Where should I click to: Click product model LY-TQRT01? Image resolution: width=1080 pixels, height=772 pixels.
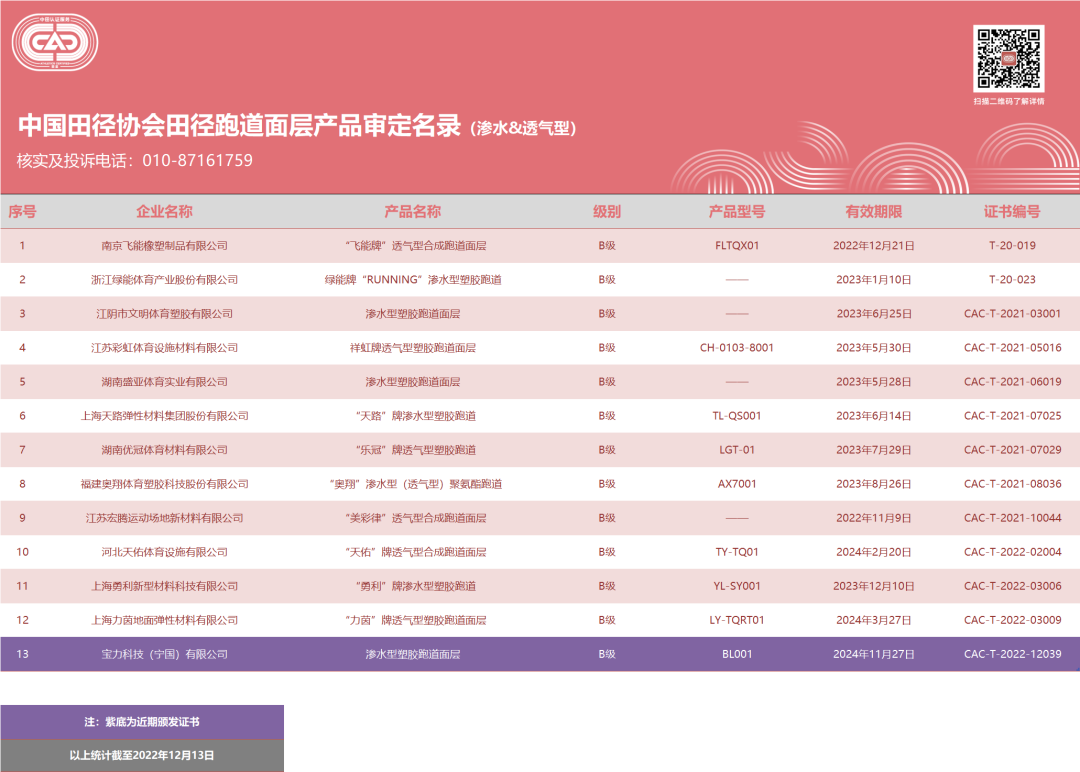pos(737,620)
